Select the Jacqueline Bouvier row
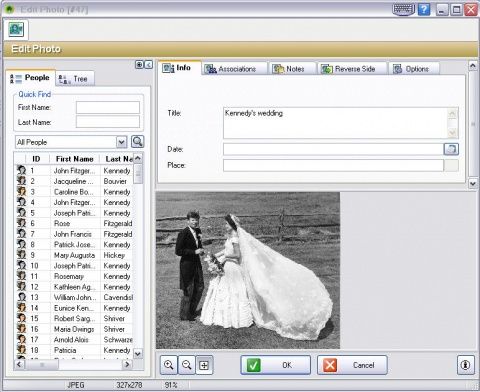Viewport: 480px width, 392px height. click(x=75, y=181)
